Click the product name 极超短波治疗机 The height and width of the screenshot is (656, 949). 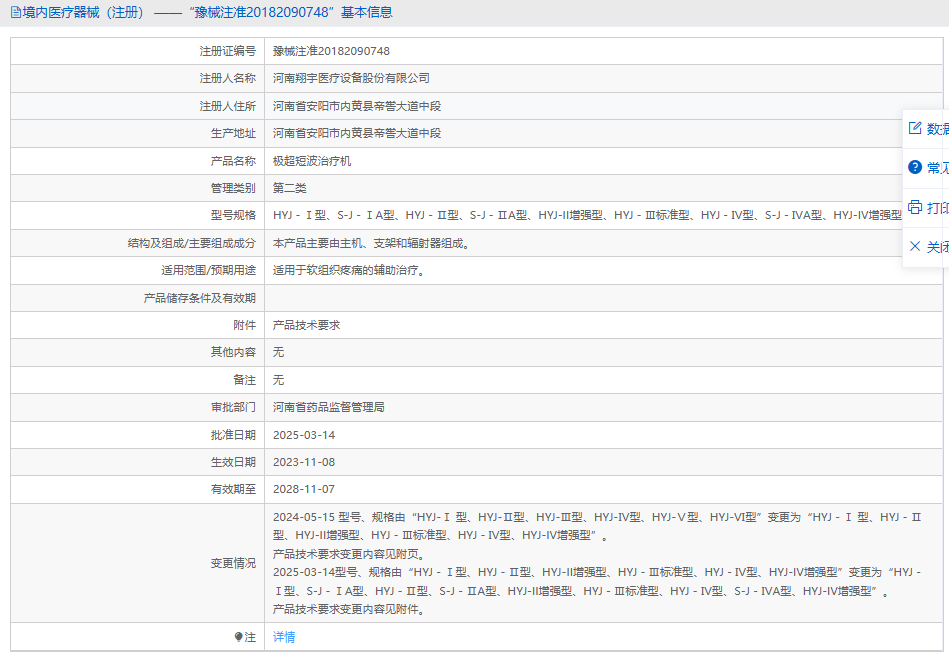point(312,161)
